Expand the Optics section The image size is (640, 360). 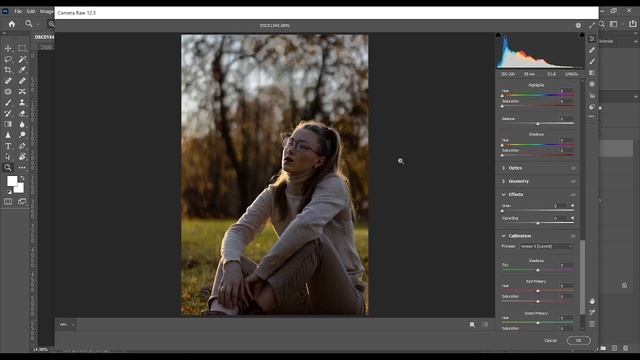point(503,168)
